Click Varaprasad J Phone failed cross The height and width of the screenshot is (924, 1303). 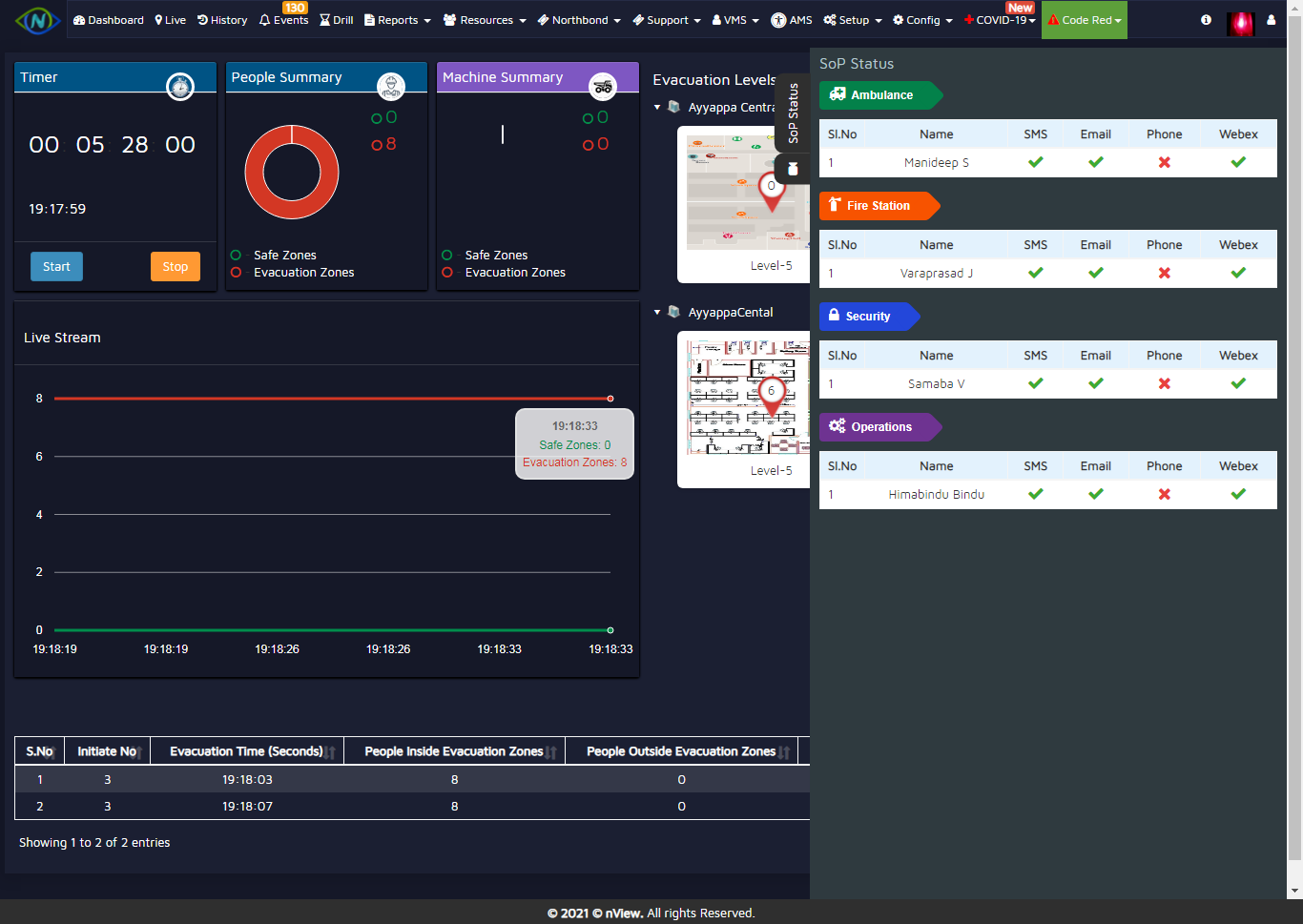1165,274
